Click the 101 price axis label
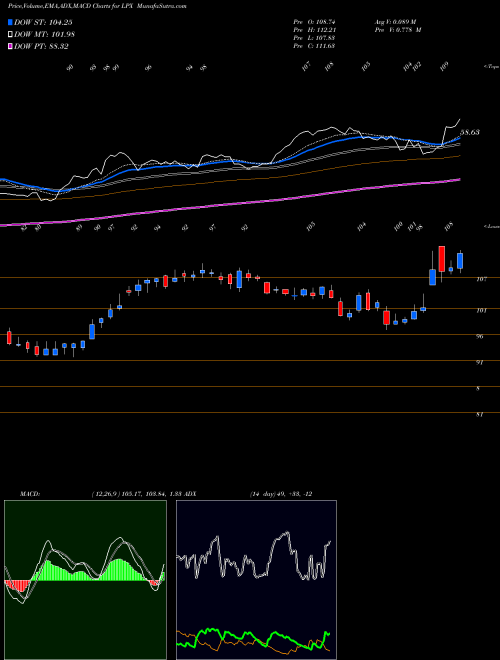 (482, 311)
